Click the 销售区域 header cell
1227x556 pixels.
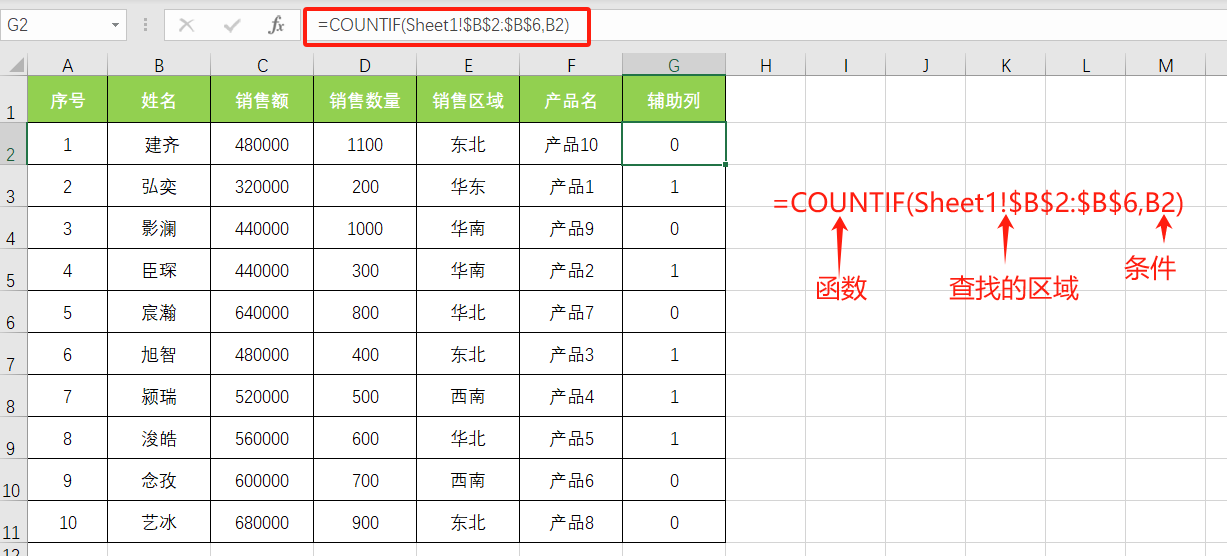pyautogui.click(x=468, y=100)
